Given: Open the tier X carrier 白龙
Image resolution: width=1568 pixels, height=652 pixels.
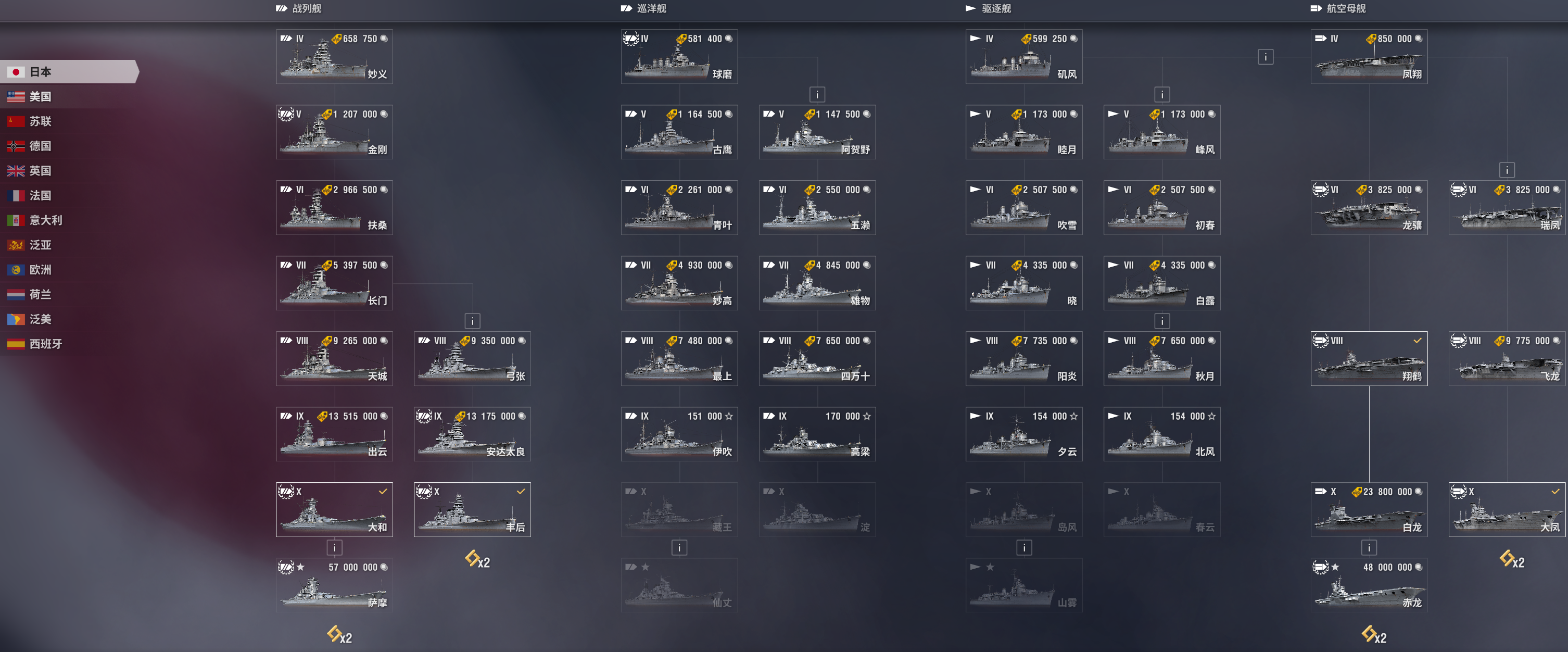Looking at the screenshot, I should coord(1369,509).
